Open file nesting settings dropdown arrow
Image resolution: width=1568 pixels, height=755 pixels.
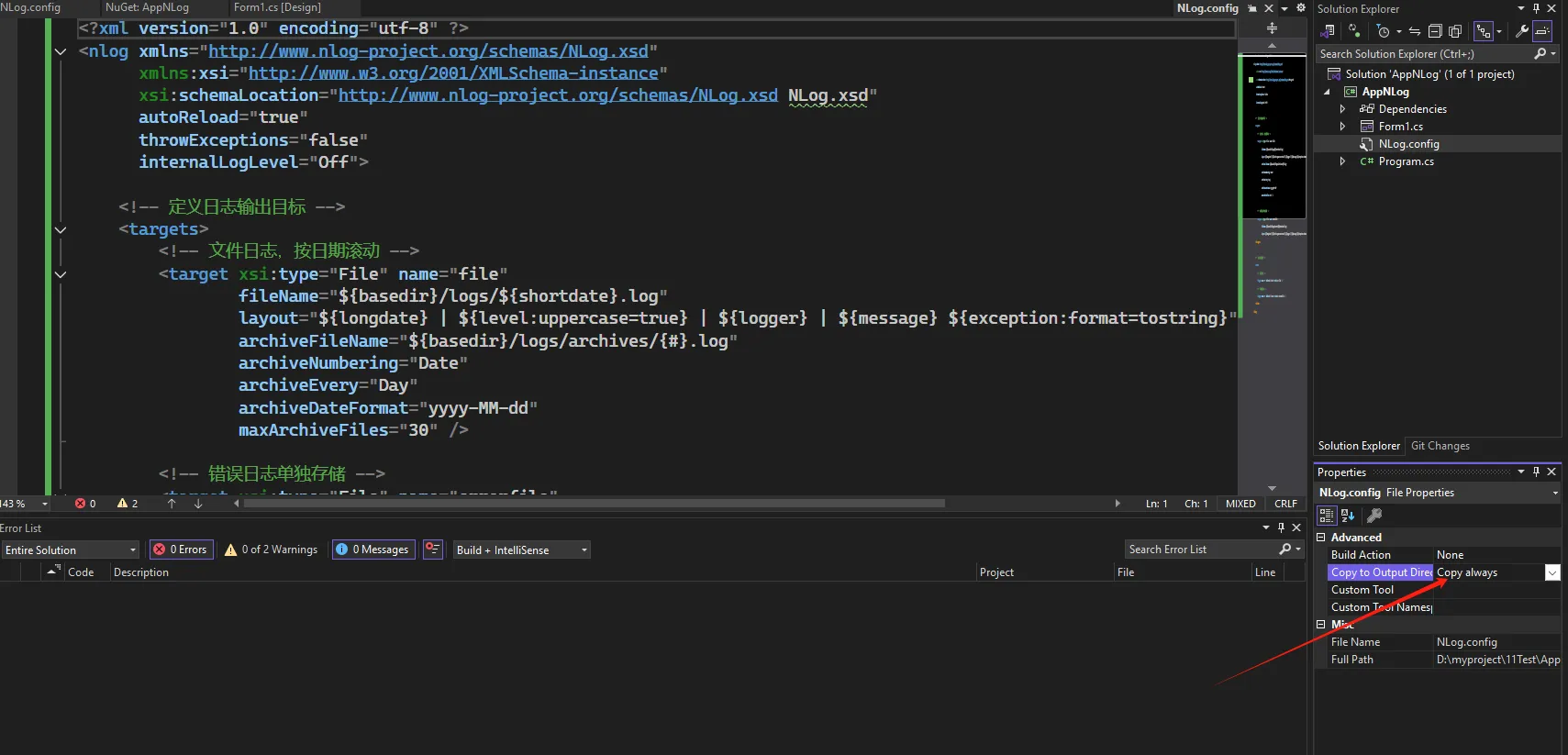(1499, 31)
